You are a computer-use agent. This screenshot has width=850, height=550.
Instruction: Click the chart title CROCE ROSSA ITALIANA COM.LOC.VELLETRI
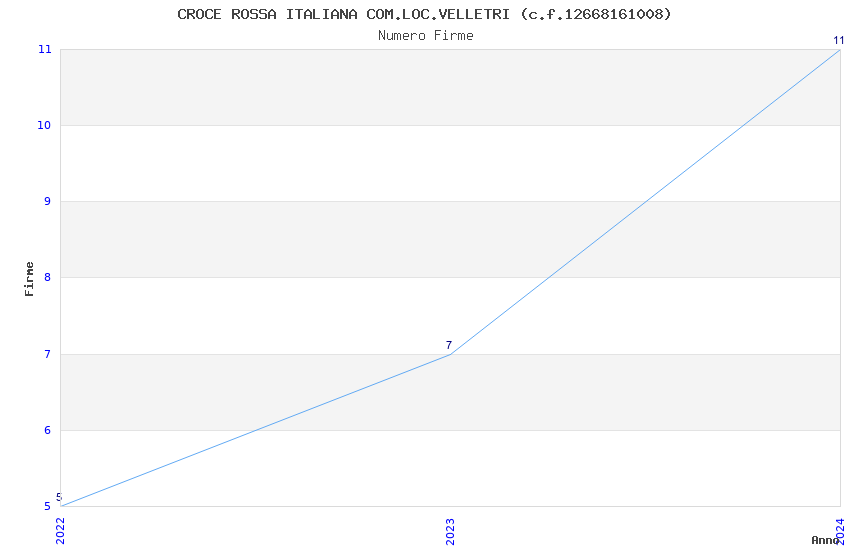pos(424,14)
